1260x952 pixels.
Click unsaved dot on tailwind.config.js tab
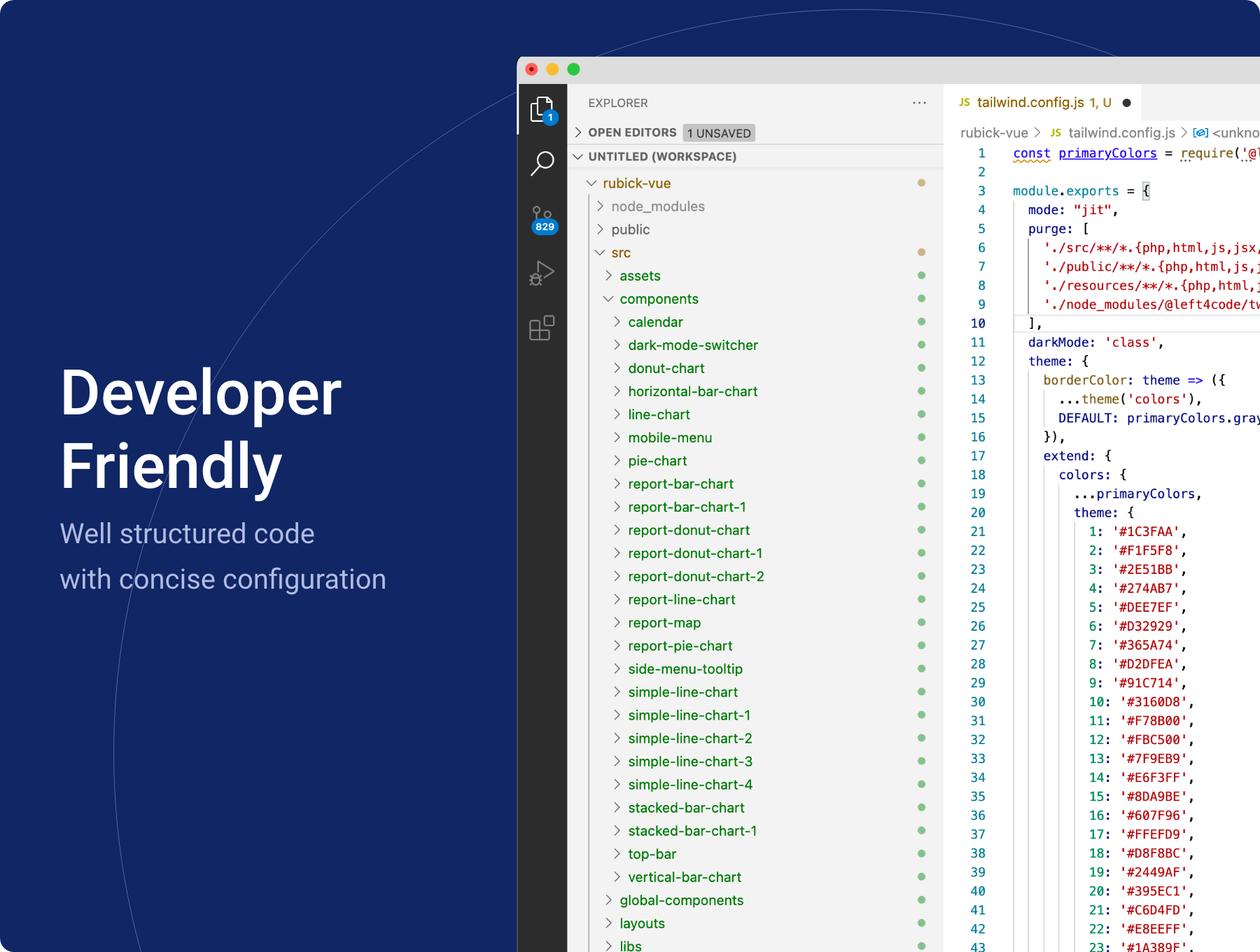click(1126, 103)
